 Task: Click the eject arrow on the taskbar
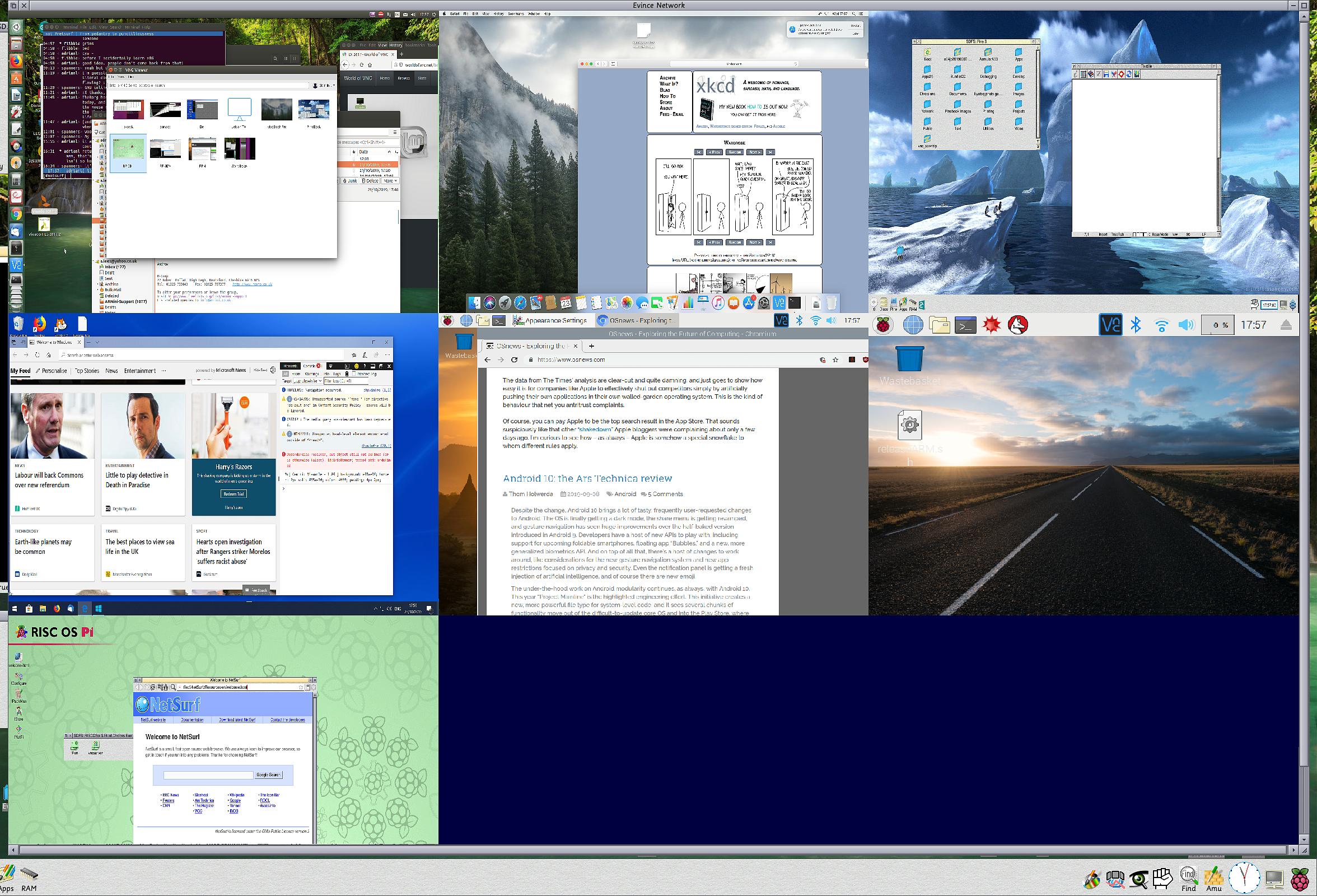click(1286, 325)
